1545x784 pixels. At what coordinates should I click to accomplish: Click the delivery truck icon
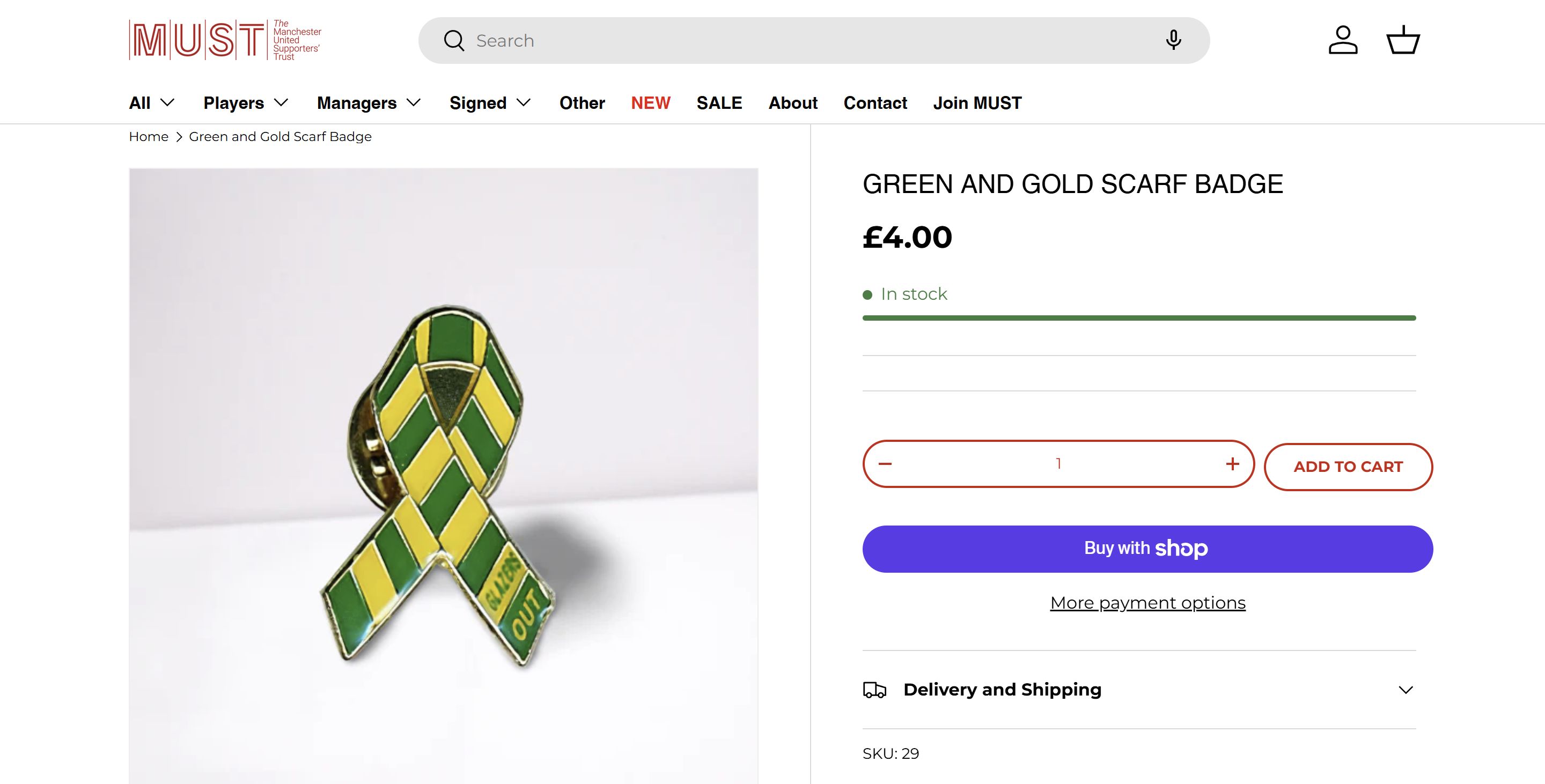(x=874, y=690)
